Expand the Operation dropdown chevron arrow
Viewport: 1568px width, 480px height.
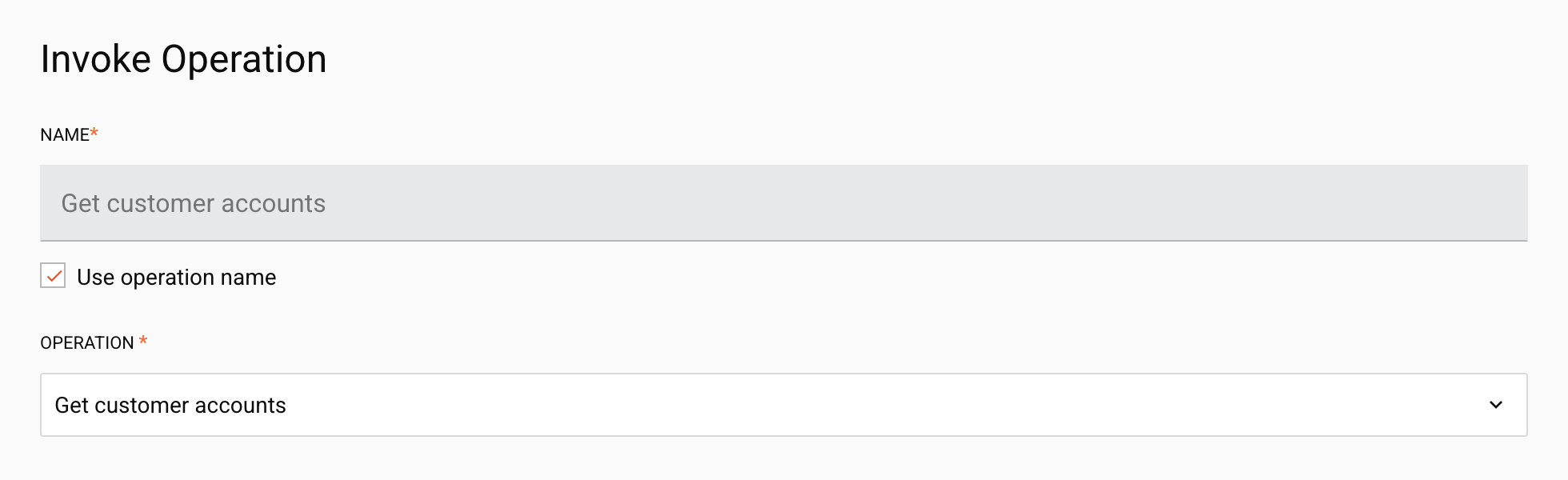click(1495, 405)
